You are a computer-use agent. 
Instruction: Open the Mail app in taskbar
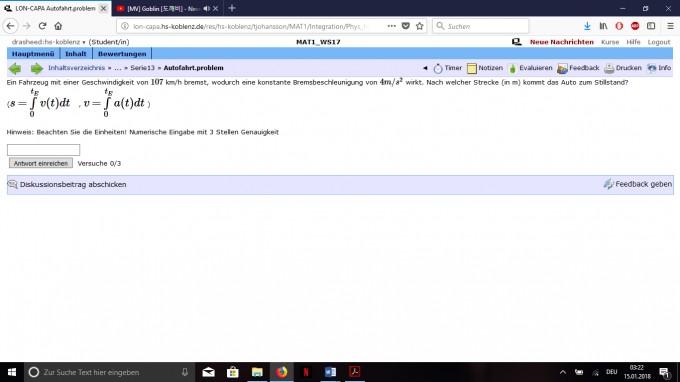(x=209, y=372)
